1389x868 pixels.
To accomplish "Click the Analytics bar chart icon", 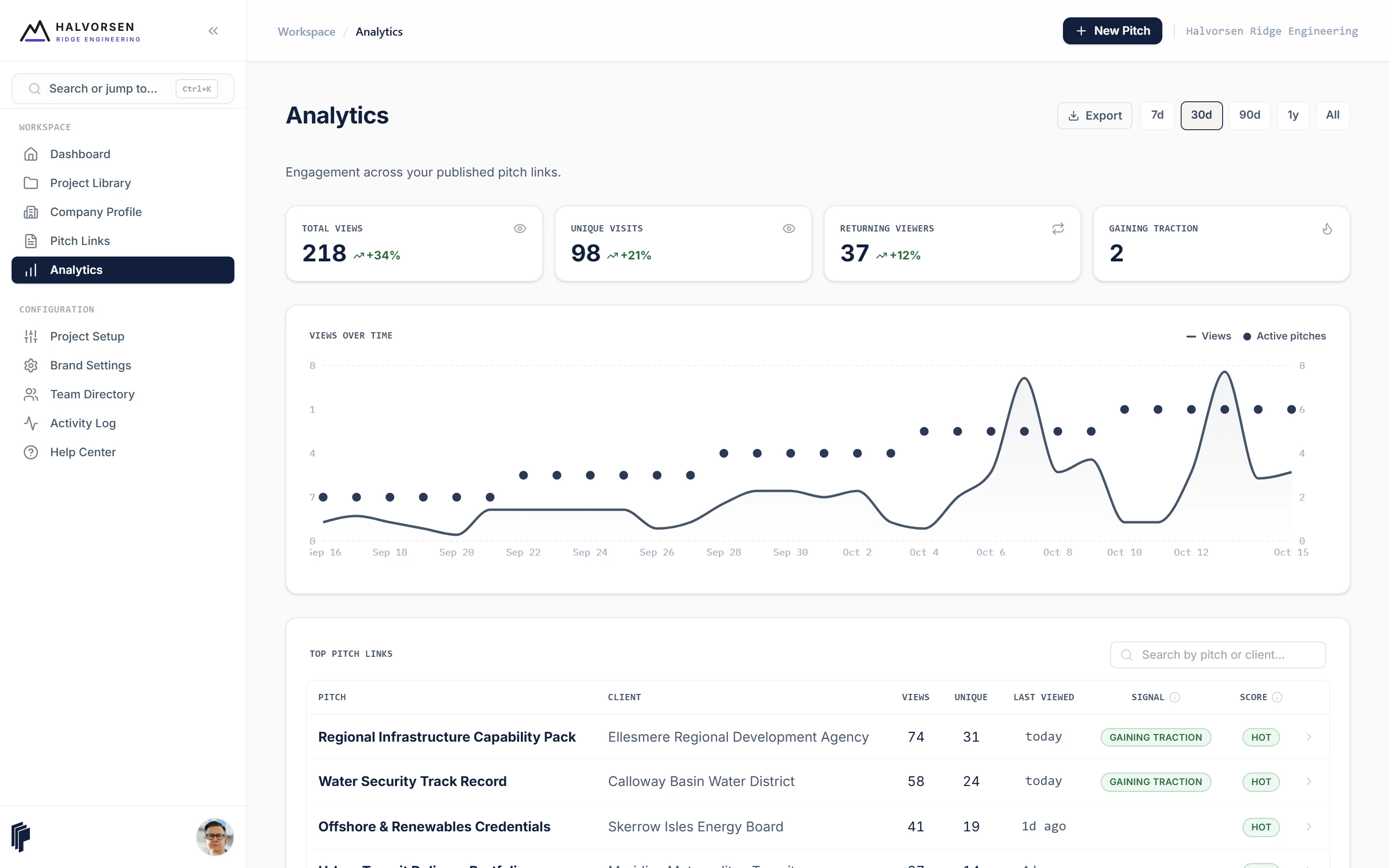I will point(31,270).
